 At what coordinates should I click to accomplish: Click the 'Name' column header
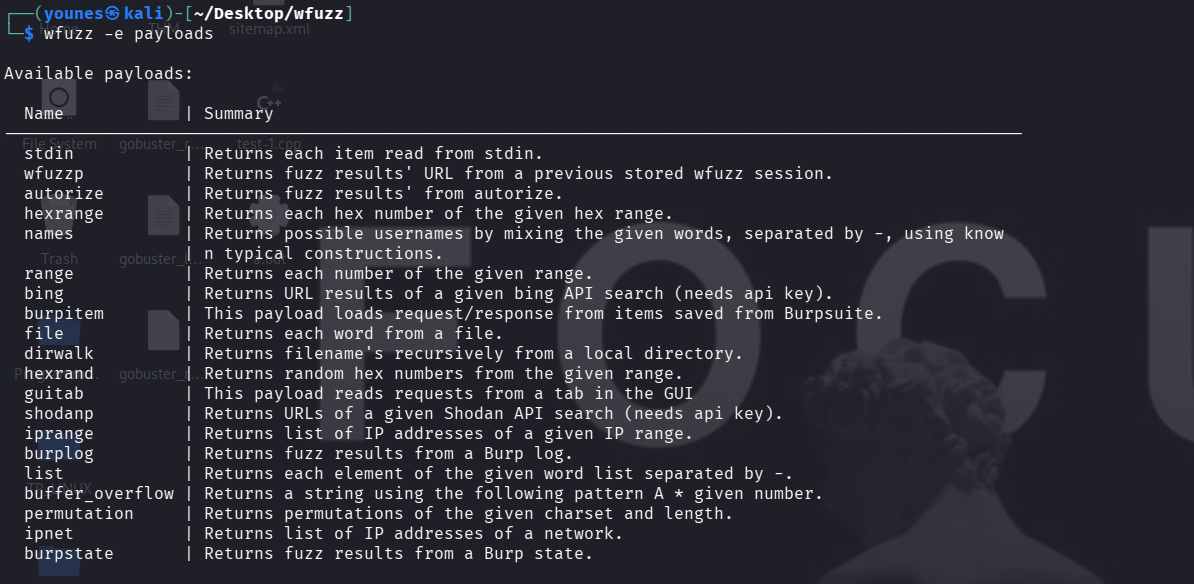(x=44, y=113)
